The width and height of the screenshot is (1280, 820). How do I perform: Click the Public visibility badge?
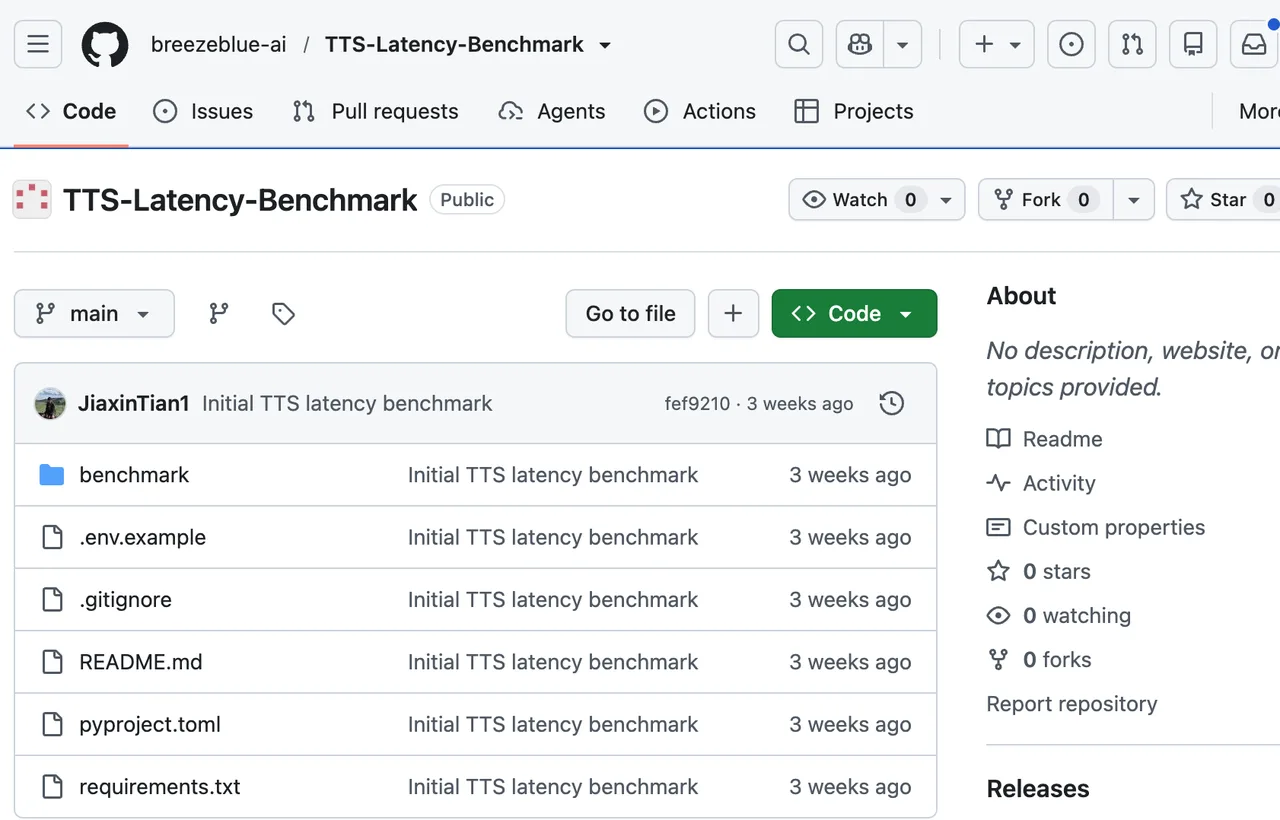pyautogui.click(x=467, y=200)
